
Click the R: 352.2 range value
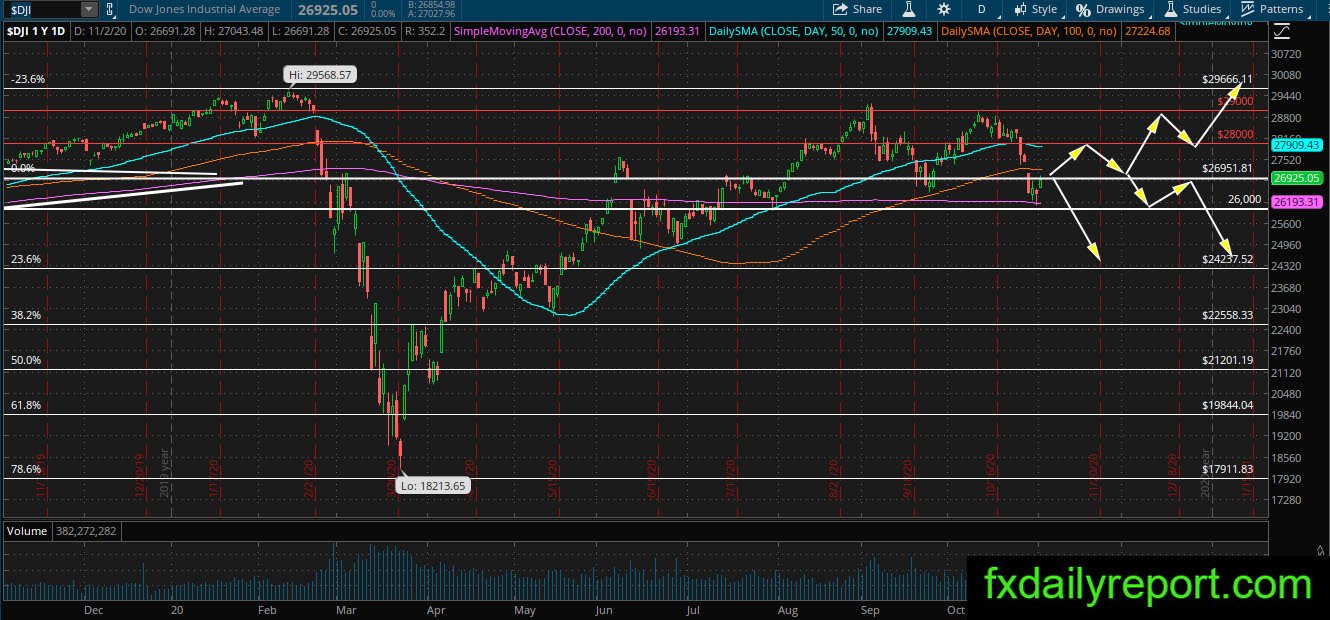coord(423,32)
